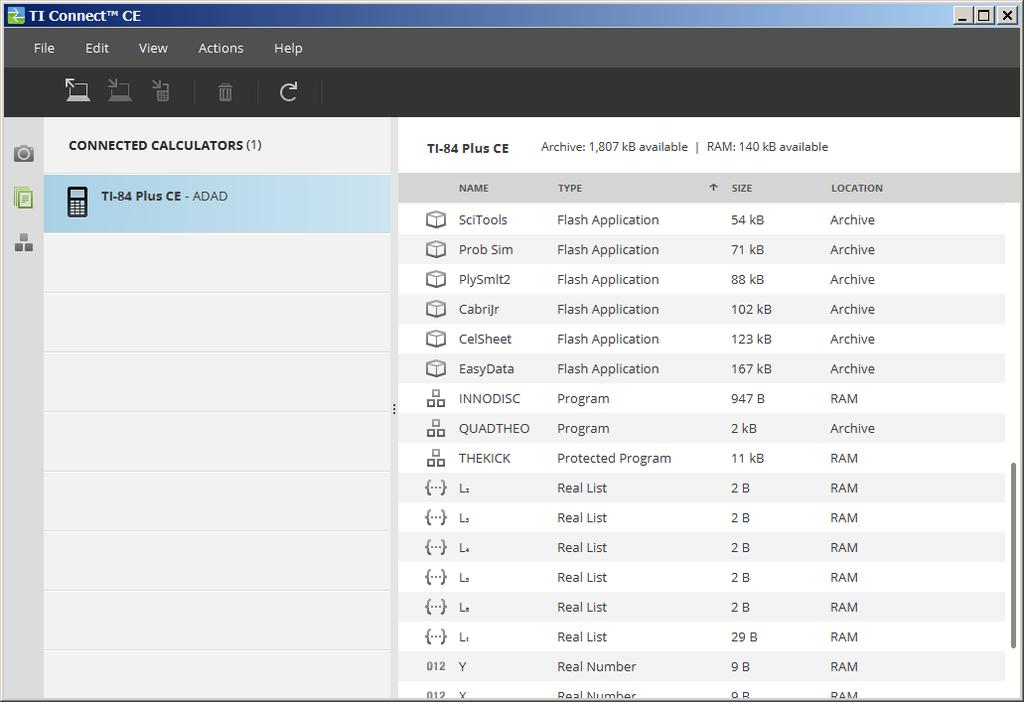The width and height of the screenshot is (1024, 702).
Task: Click the braces list icon for L₃
Action: click(x=436, y=518)
